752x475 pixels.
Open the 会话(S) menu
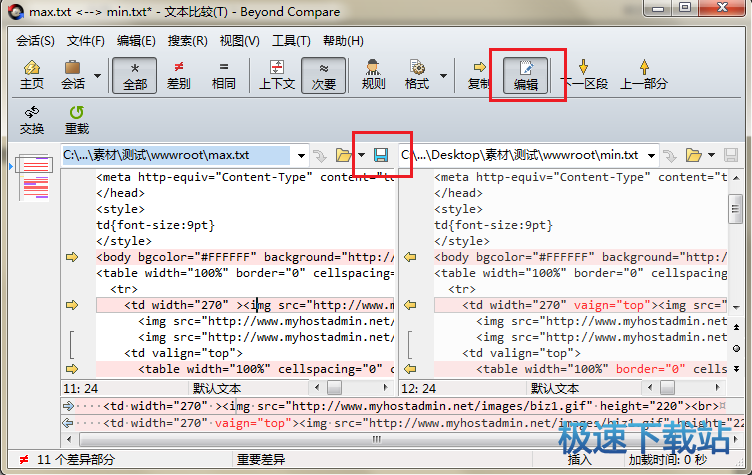[x=35, y=41]
